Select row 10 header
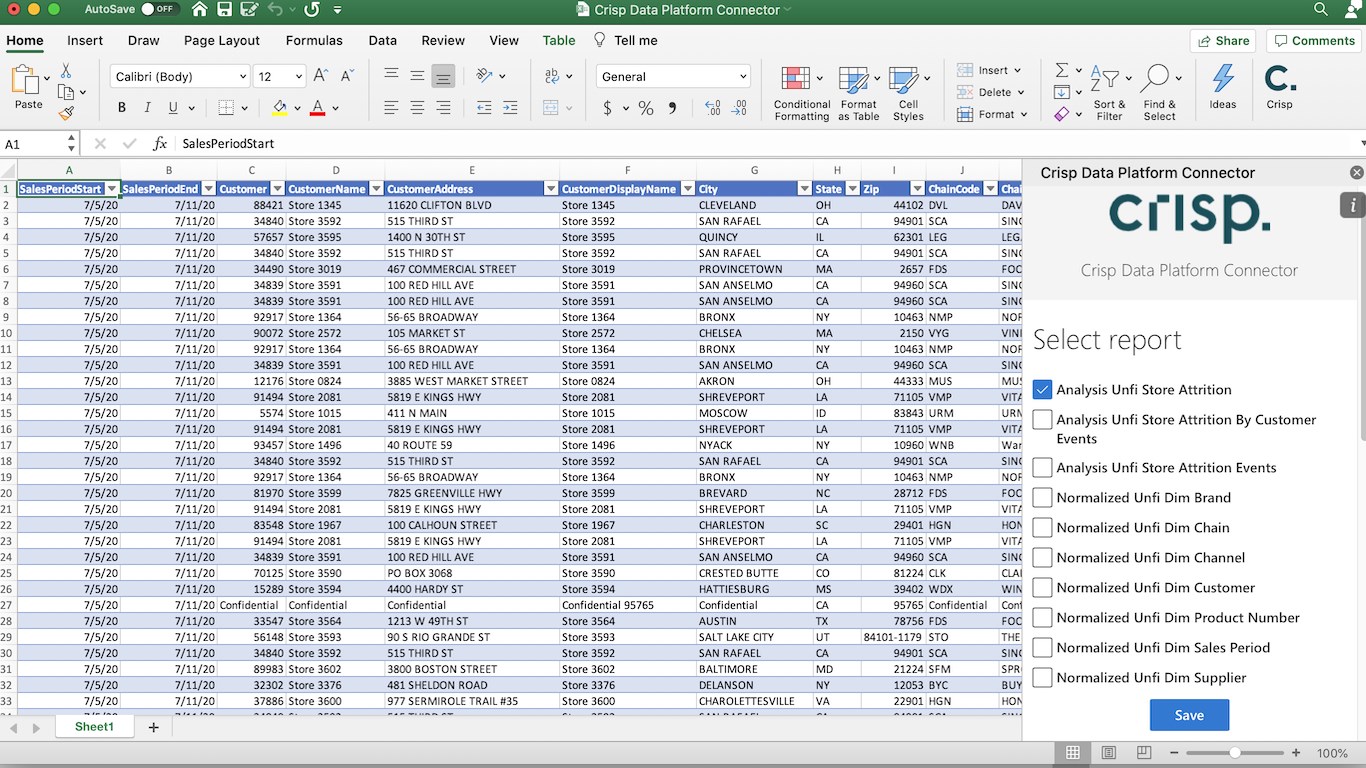This screenshot has height=768, width=1366. coord(8,333)
